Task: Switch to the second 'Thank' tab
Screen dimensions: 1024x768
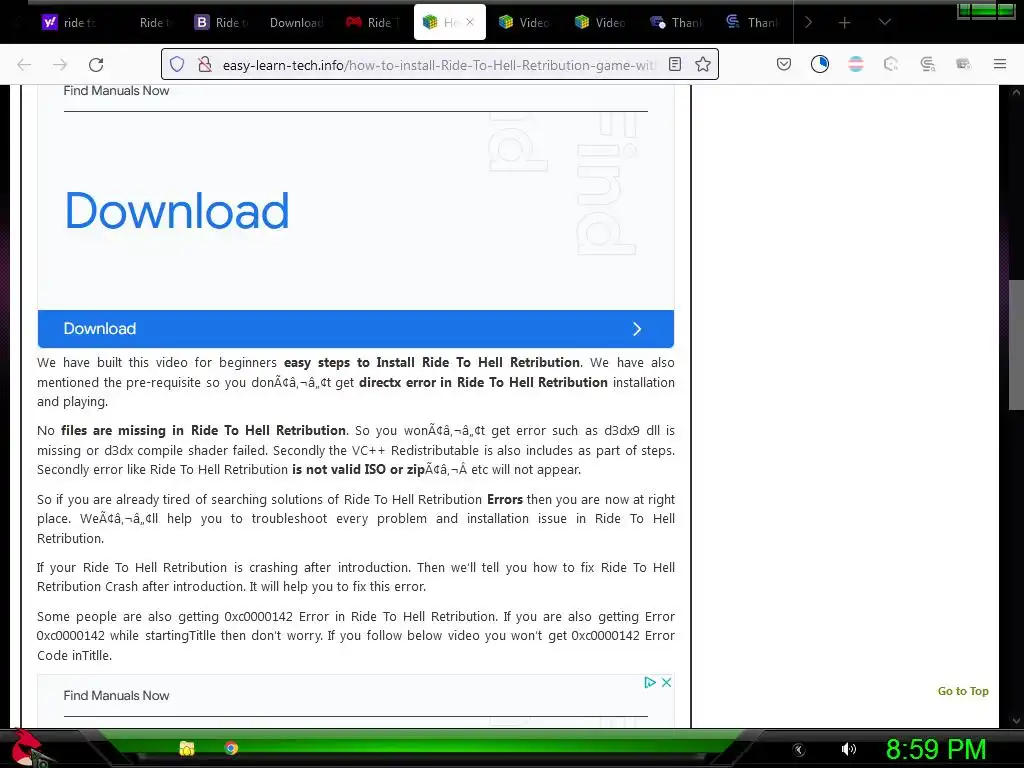Action: (752, 22)
